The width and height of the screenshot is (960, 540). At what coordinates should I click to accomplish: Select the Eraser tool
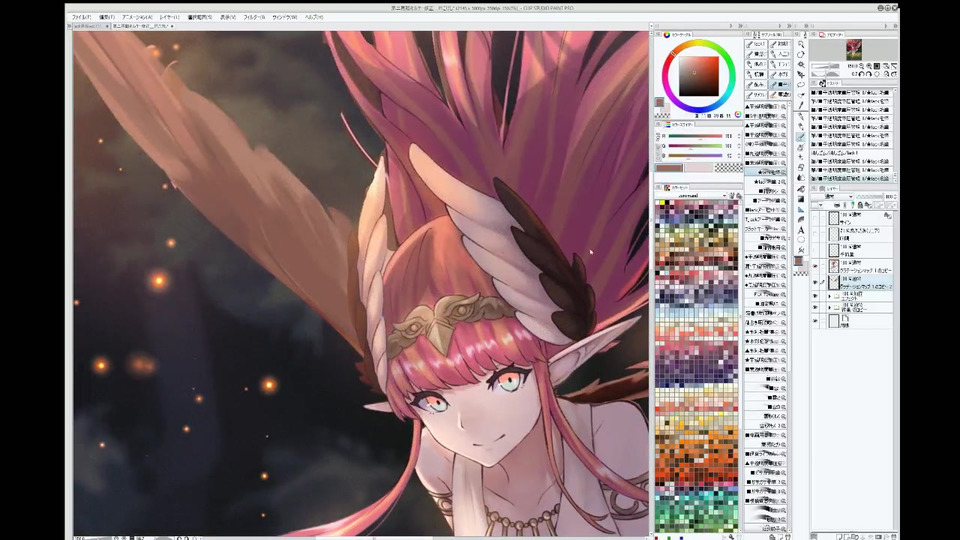click(801, 167)
